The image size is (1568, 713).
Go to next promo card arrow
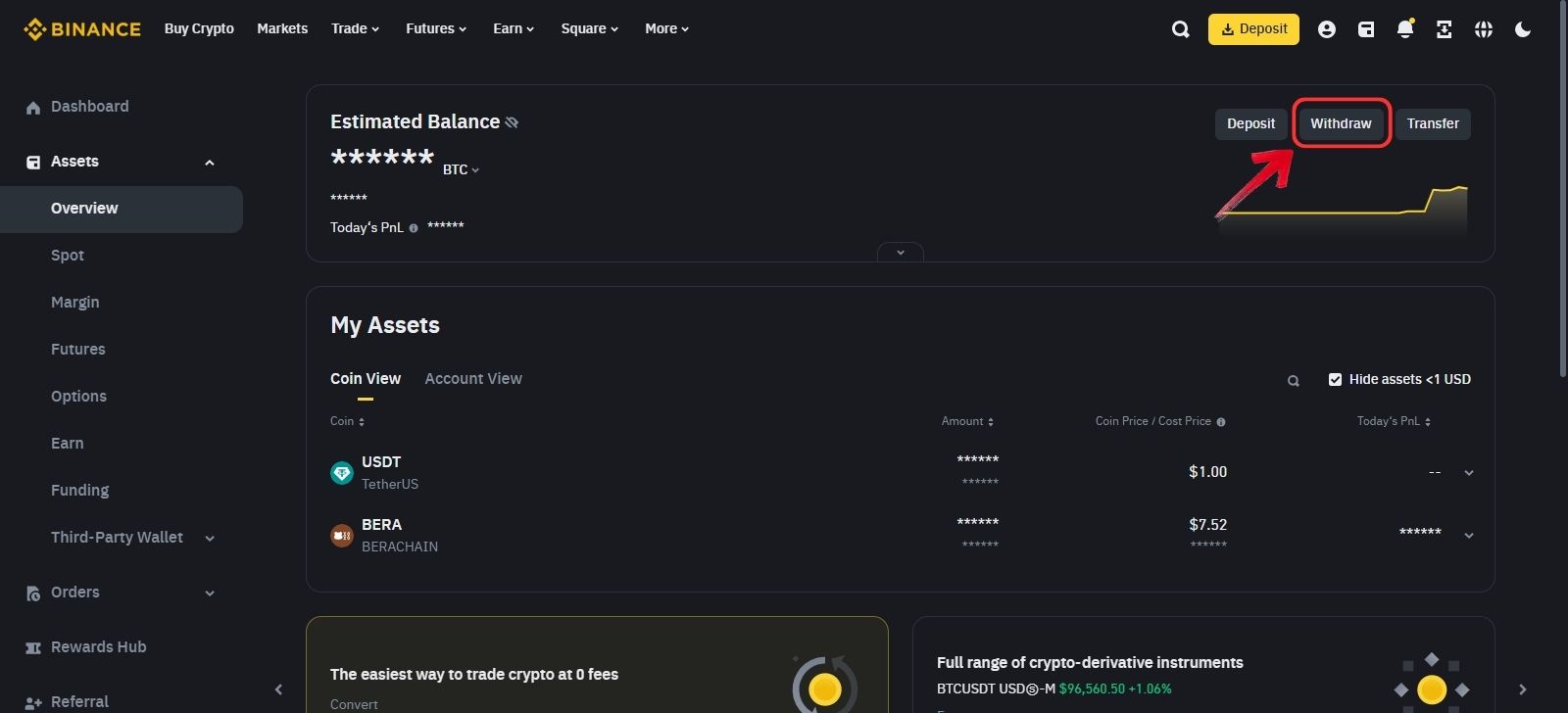(1522, 689)
